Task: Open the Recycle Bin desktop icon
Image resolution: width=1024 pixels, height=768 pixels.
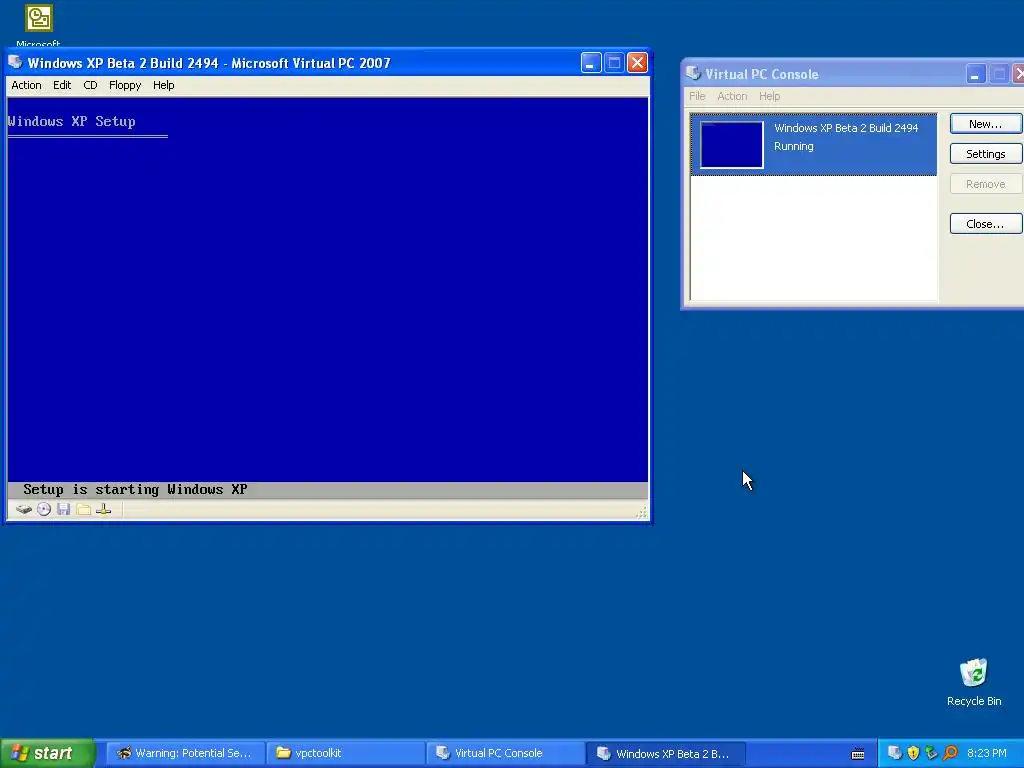Action: 974,682
